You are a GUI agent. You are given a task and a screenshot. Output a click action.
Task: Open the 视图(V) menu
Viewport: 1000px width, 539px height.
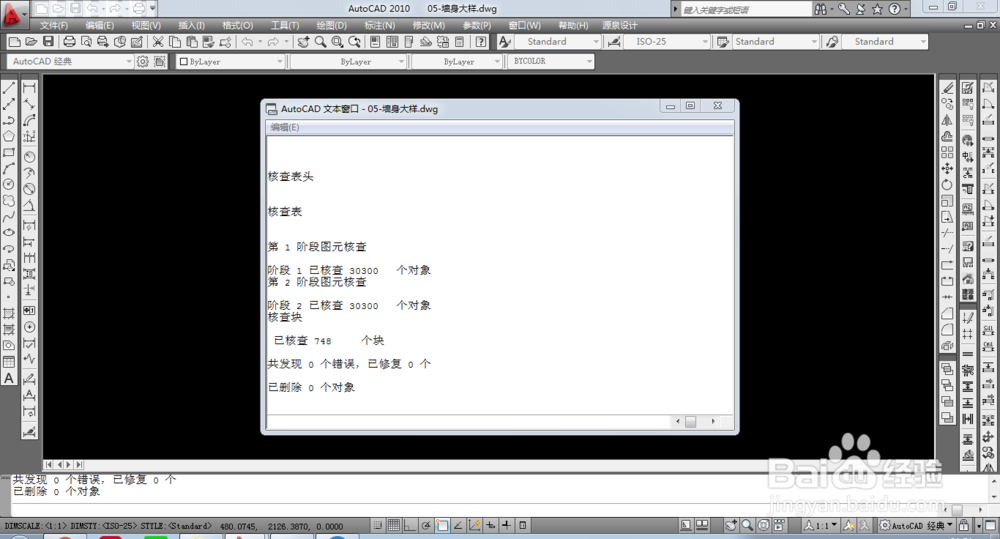pos(146,26)
